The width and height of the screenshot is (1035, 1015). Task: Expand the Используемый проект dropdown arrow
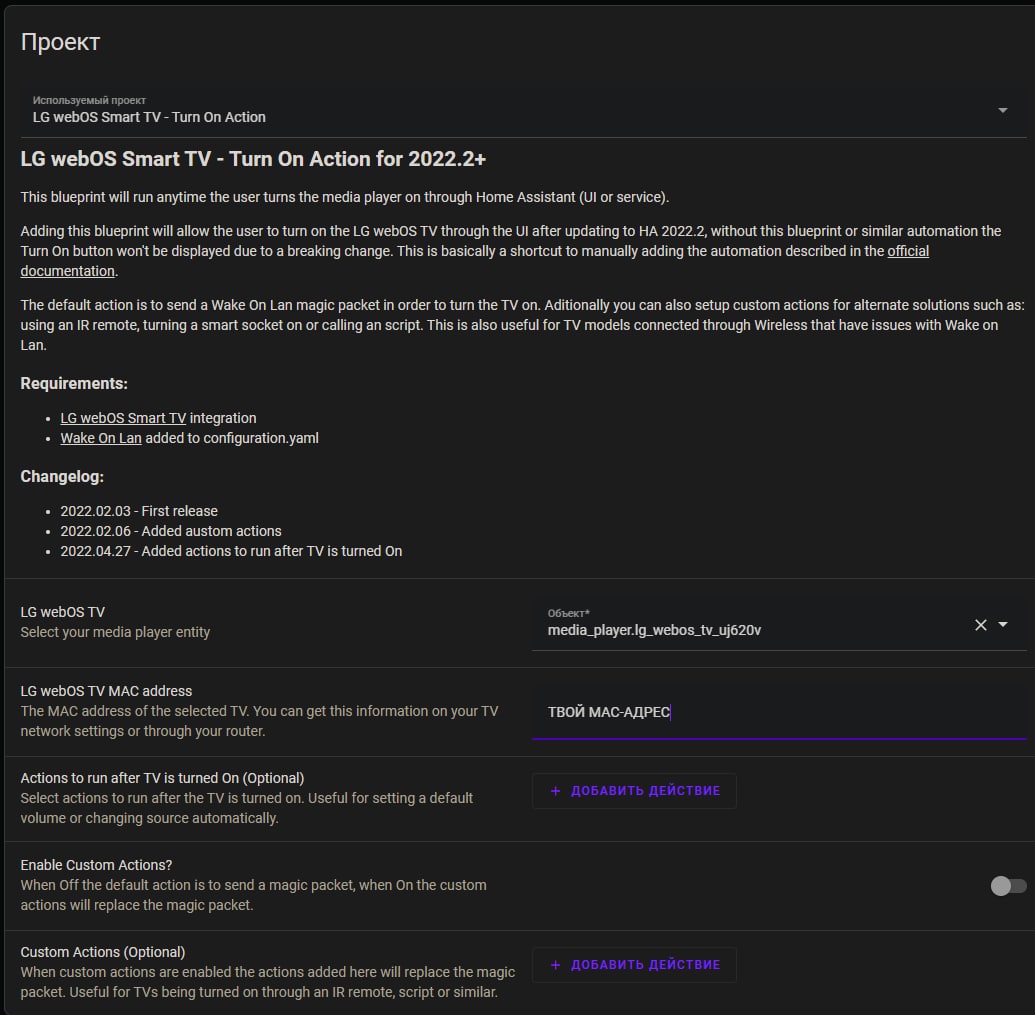[1002, 110]
